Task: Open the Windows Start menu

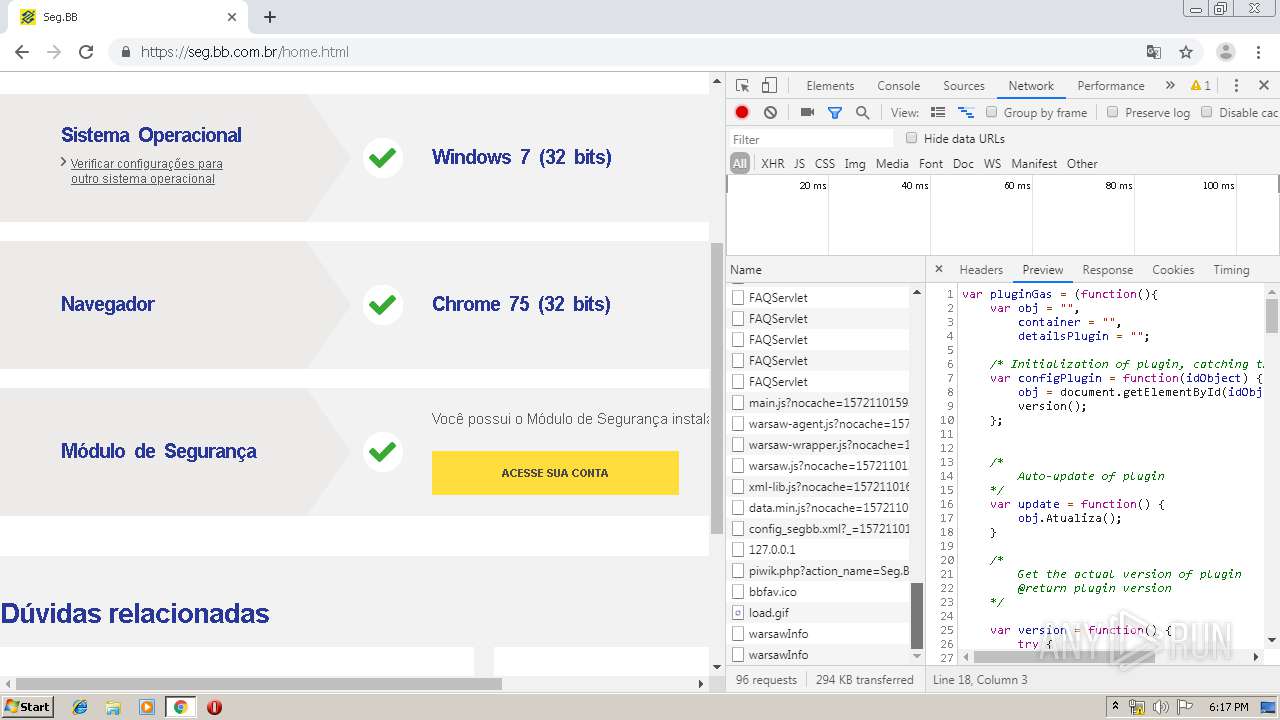Action: [28, 707]
